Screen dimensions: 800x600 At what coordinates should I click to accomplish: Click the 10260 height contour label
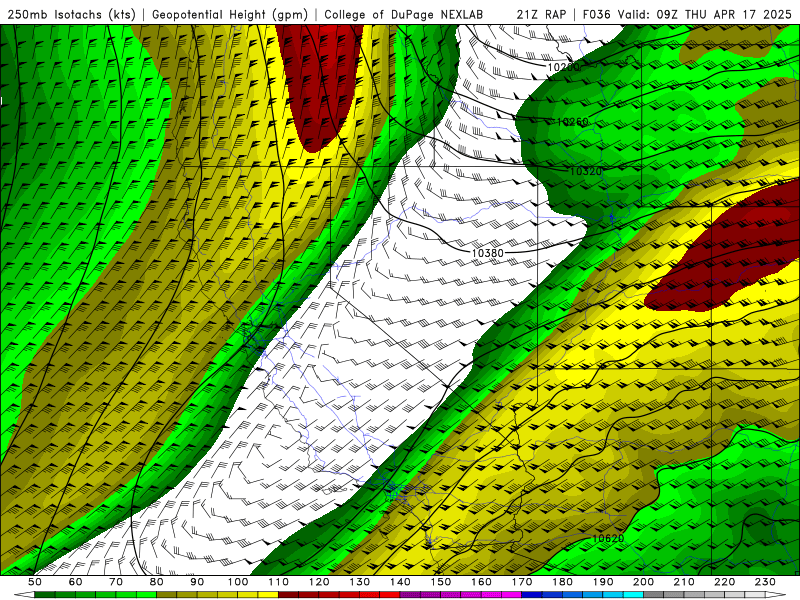tap(572, 122)
